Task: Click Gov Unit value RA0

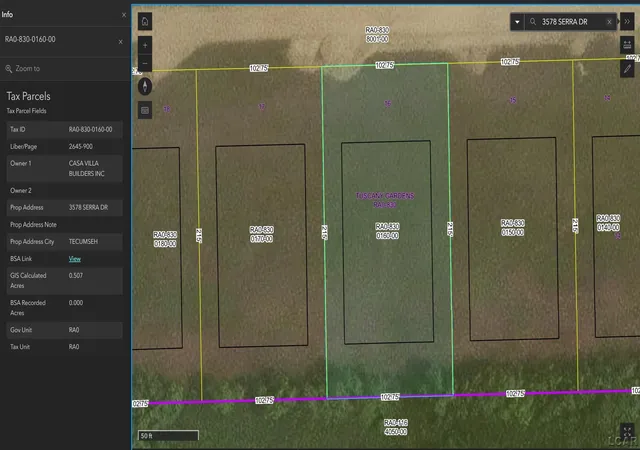Action: [74, 330]
